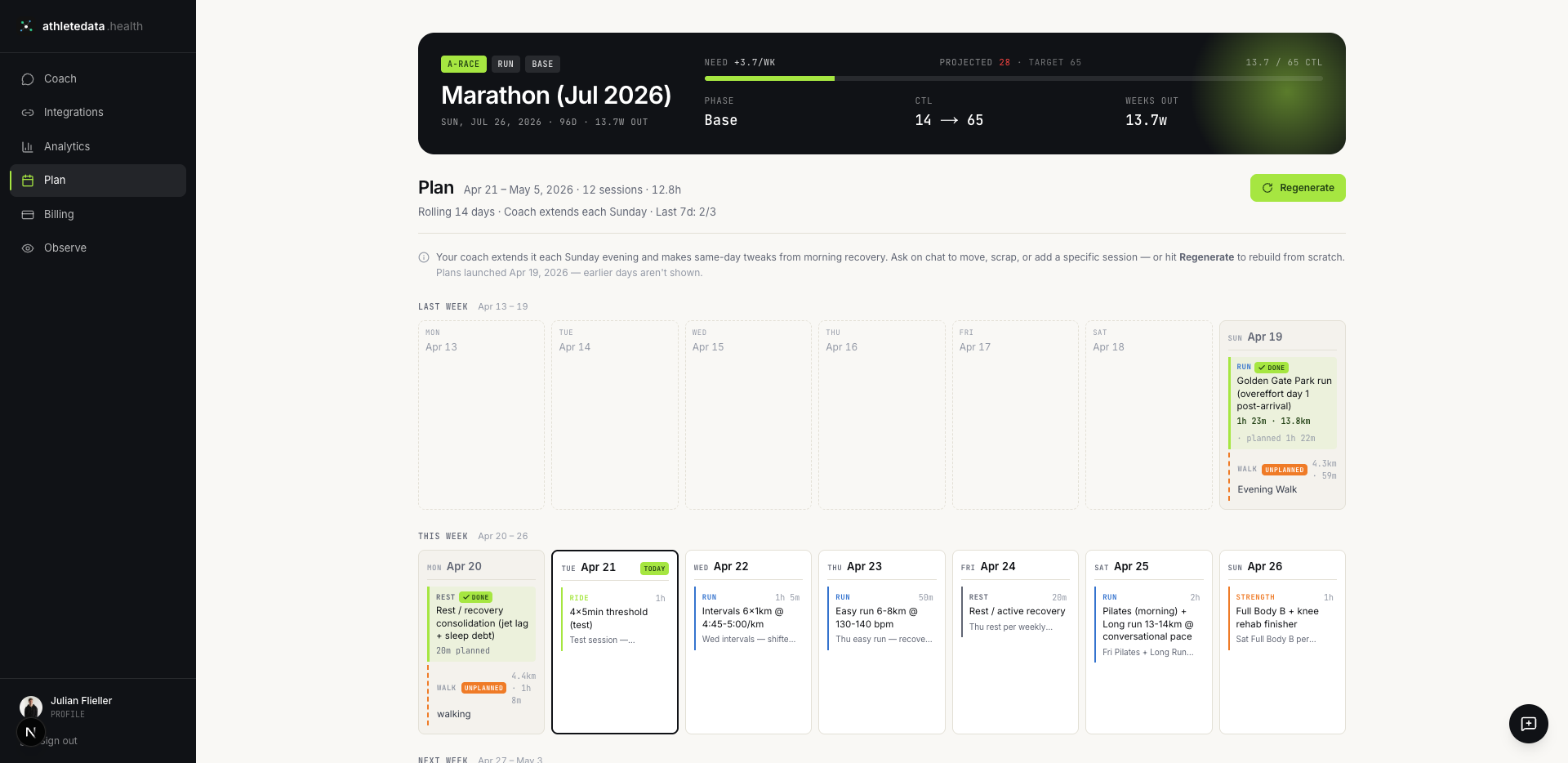The width and height of the screenshot is (1568, 763).
Task: Open the floating chat message button
Action: point(1529,724)
